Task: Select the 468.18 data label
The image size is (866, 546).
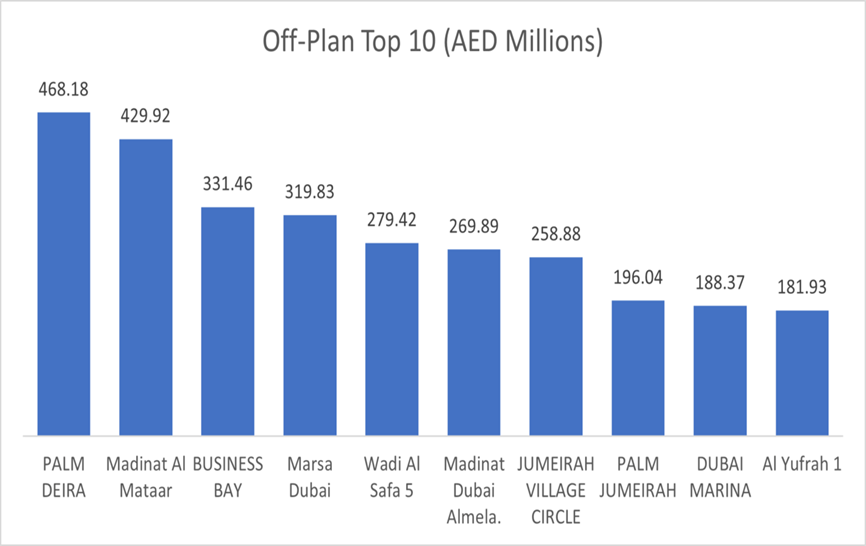Action: coord(64,91)
